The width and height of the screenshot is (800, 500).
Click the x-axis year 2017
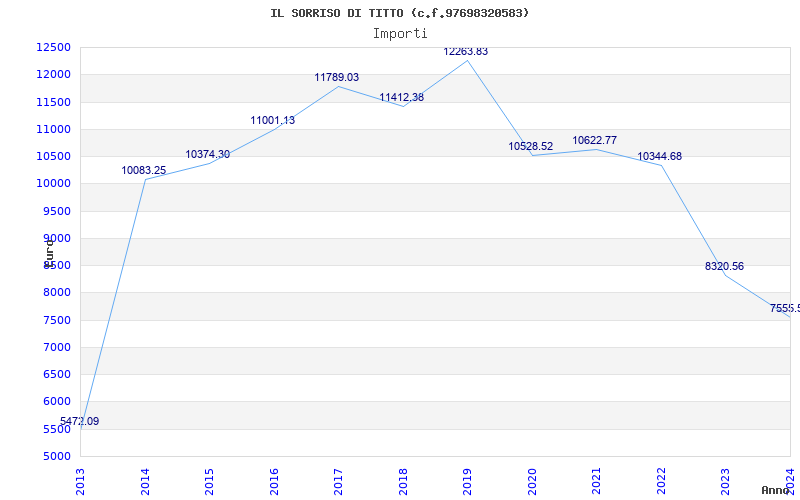click(x=338, y=482)
